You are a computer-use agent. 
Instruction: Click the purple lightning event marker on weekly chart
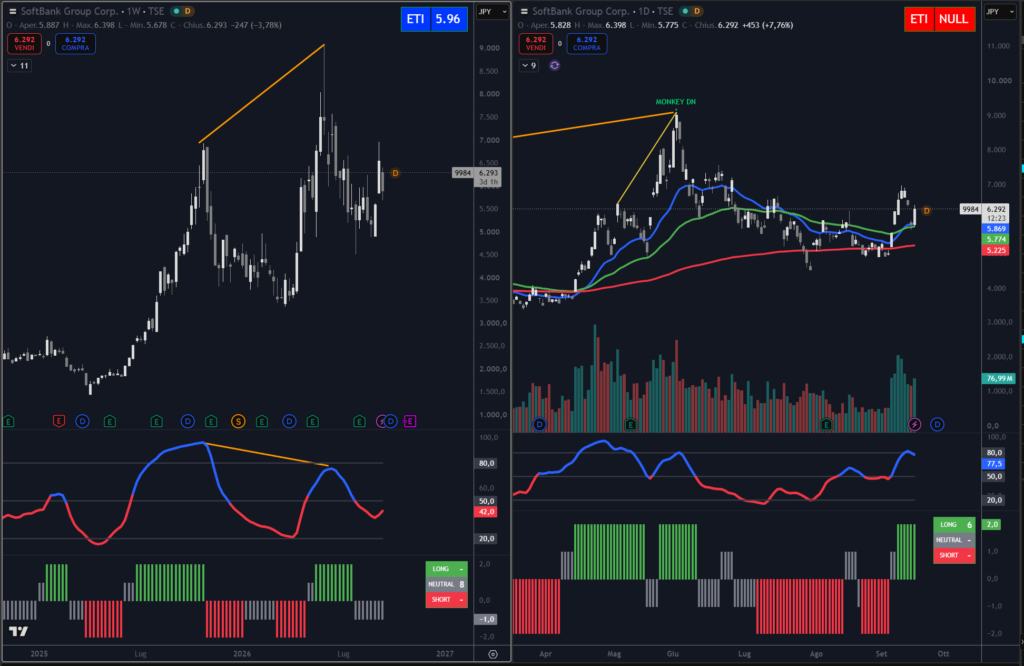pos(381,421)
